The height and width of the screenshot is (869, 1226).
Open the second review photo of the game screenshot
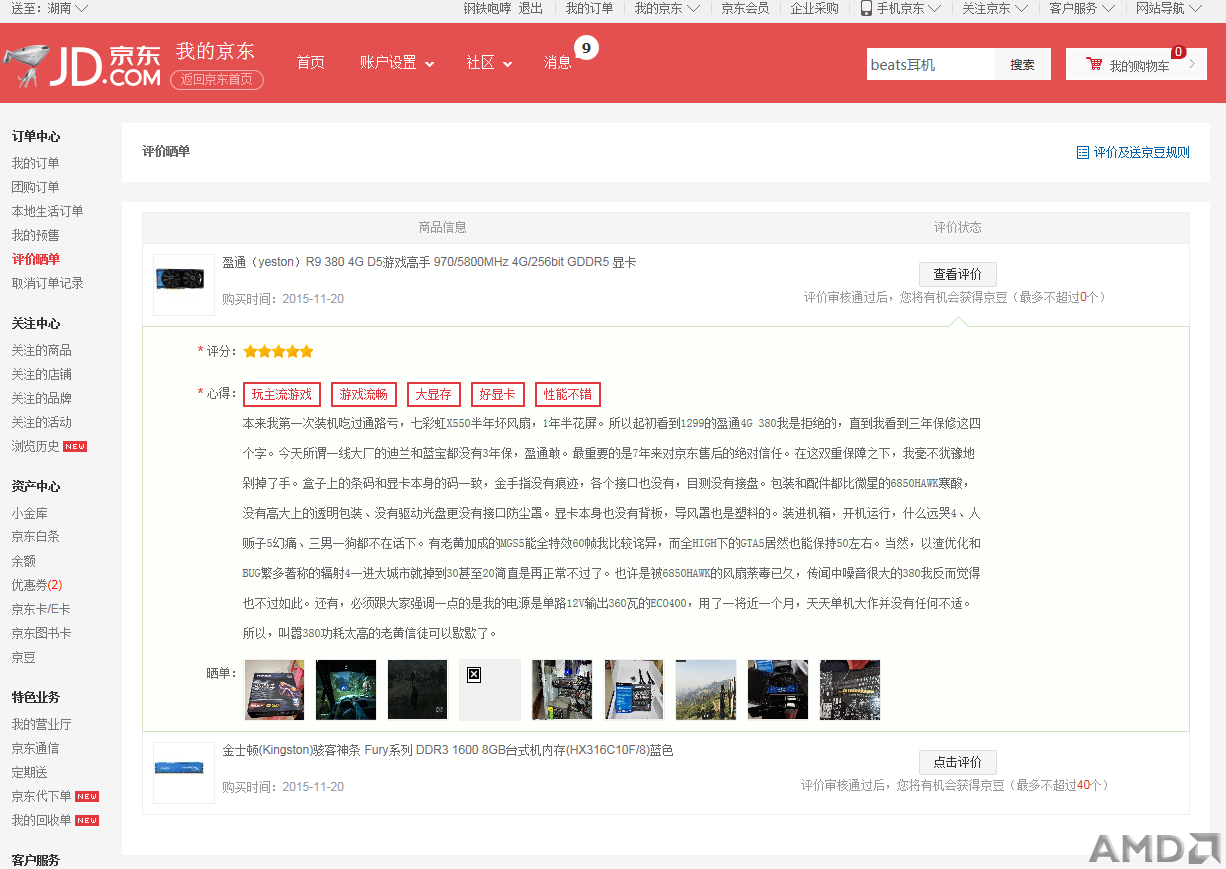click(346, 689)
